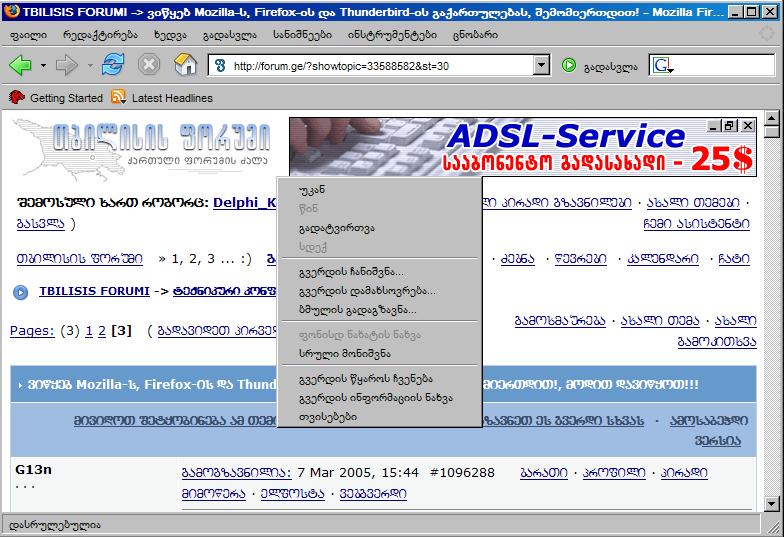Open the ინსტრუმენტები (Tools) menu
The height and width of the screenshot is (537, 784).
click(x=392, y=34)
